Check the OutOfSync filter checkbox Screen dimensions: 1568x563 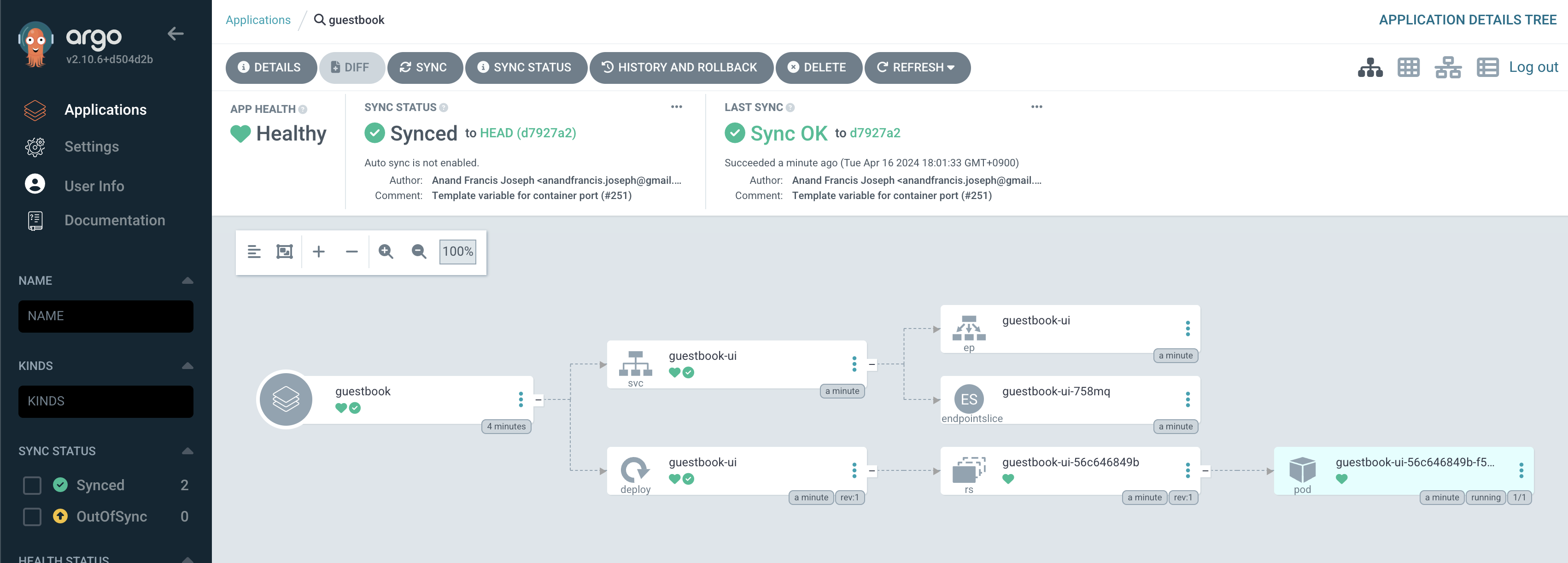[32, 517]
